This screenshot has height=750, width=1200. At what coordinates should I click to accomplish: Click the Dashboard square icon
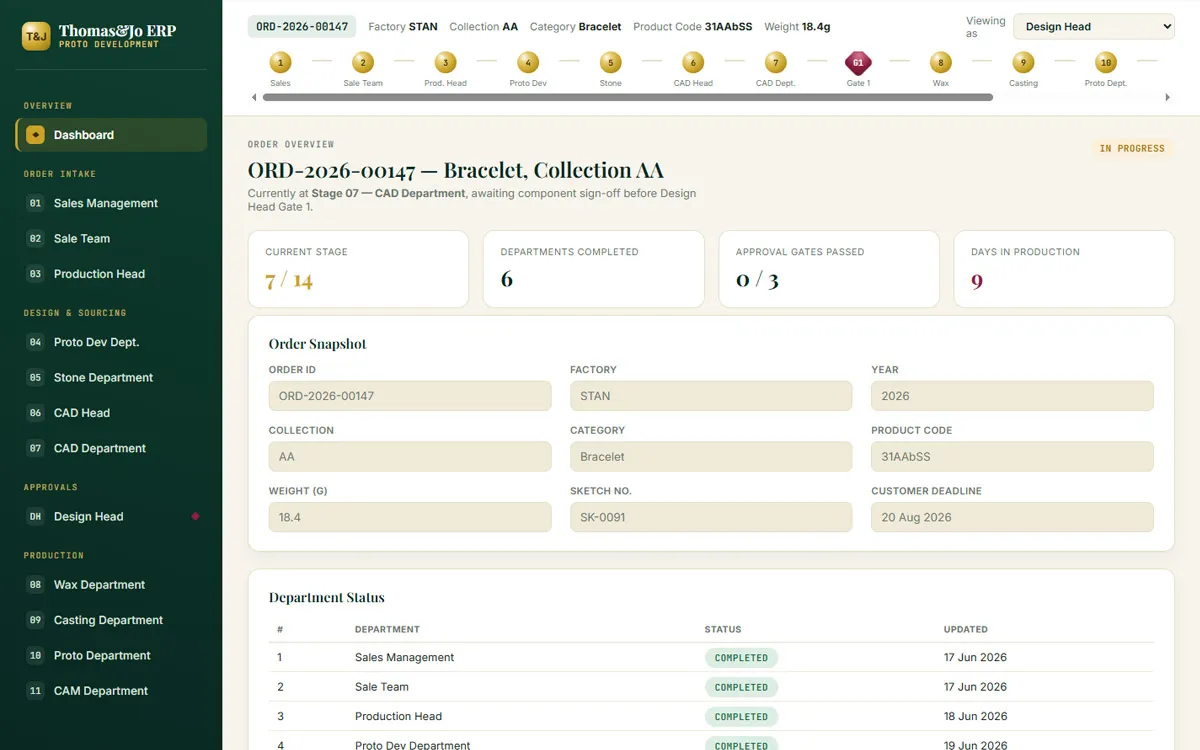(x=35, y=135)
